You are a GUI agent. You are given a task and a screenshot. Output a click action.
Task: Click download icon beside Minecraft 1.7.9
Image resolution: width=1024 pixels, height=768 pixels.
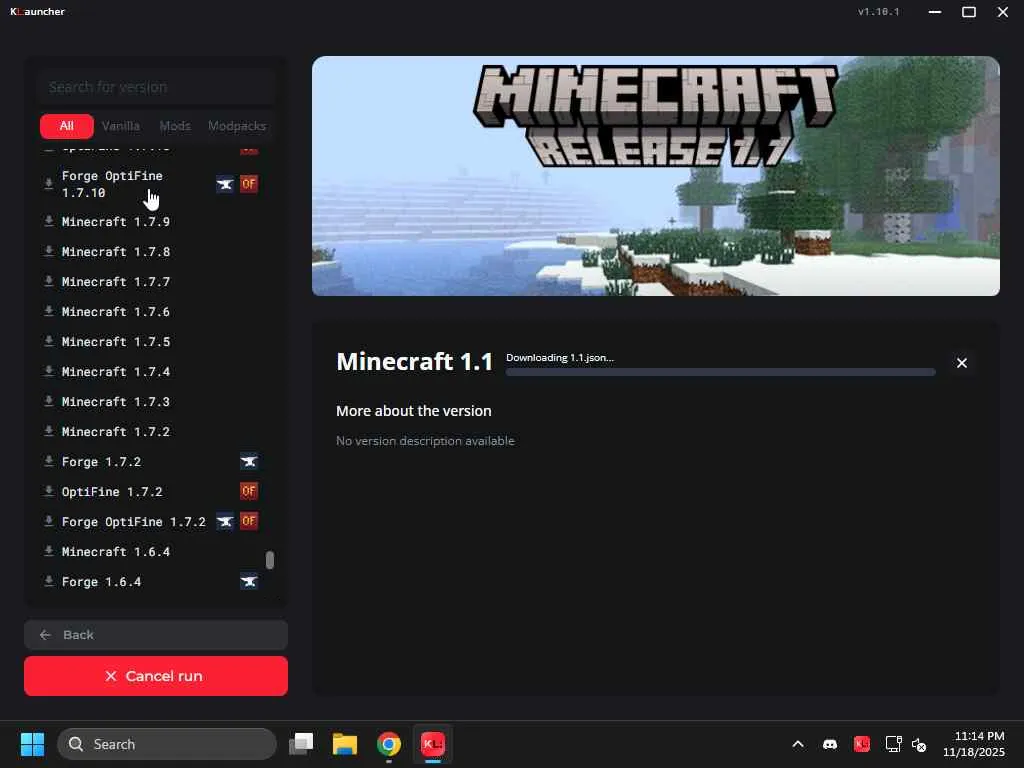[48, 221]
